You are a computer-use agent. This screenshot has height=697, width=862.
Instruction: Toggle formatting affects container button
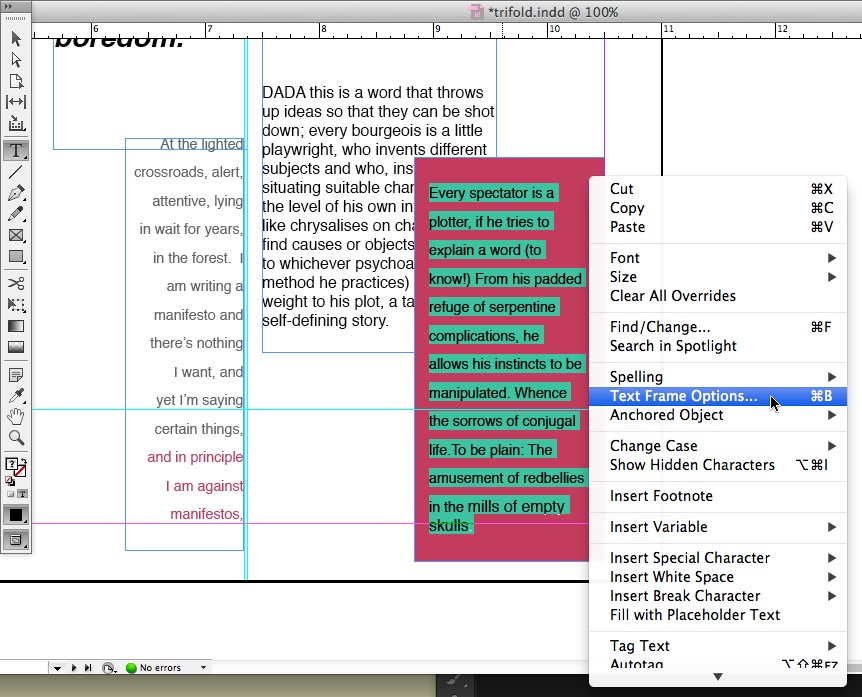click(11, 494)
